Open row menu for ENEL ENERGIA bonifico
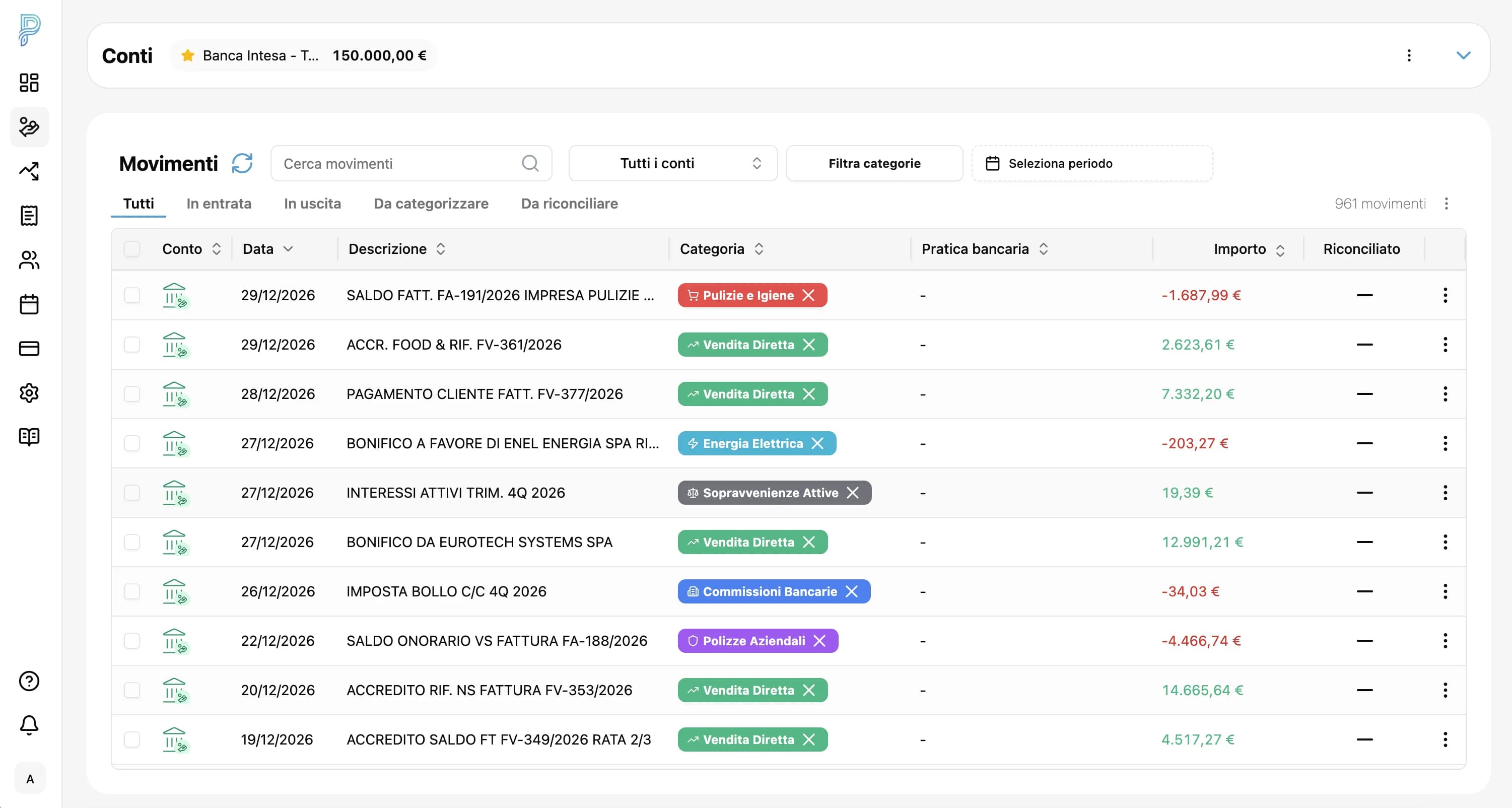Screen dimensions: 1512x808 pos(1445,443)
